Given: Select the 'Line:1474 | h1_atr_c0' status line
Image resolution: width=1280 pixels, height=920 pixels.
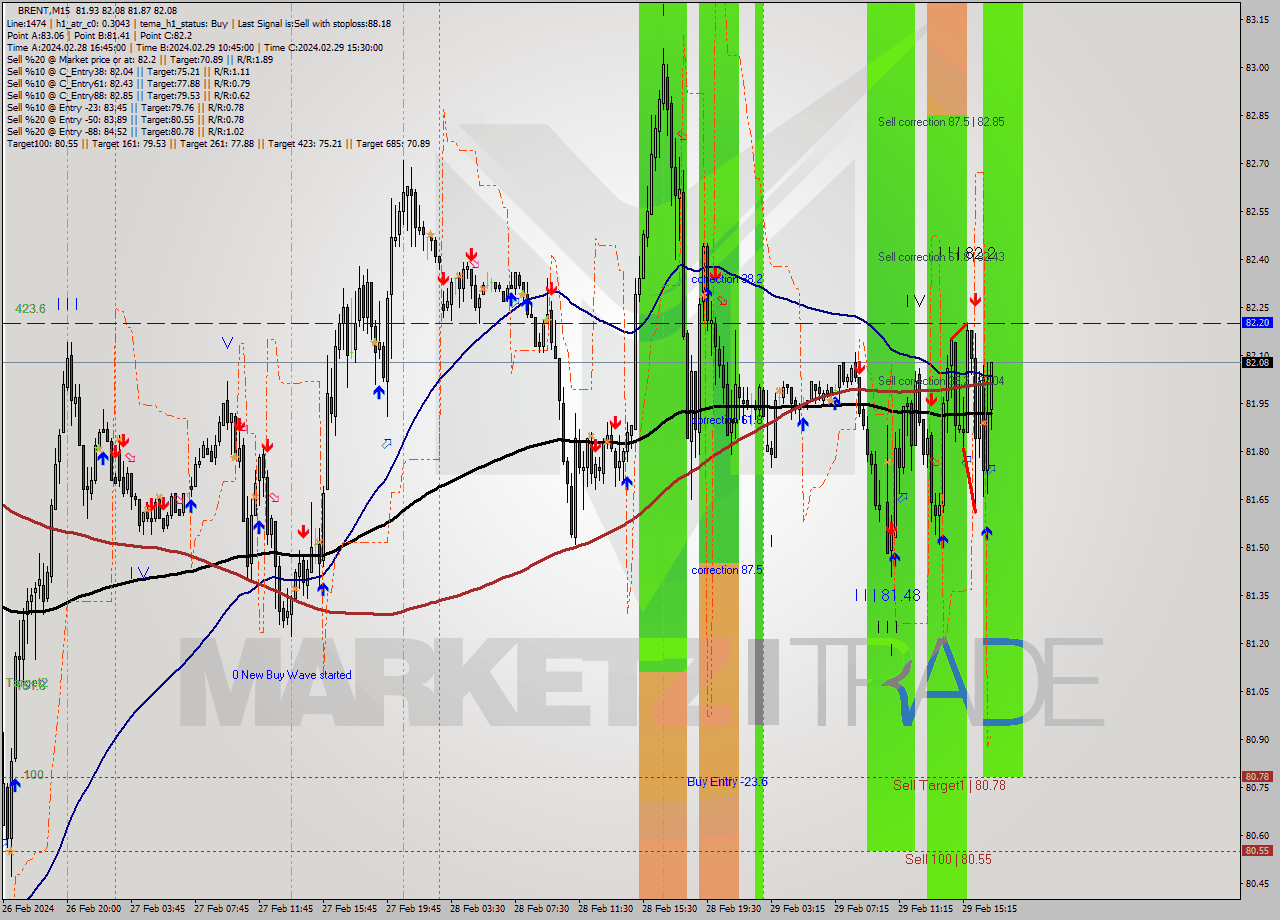Looking at the screenshot, I should (198, 23).
